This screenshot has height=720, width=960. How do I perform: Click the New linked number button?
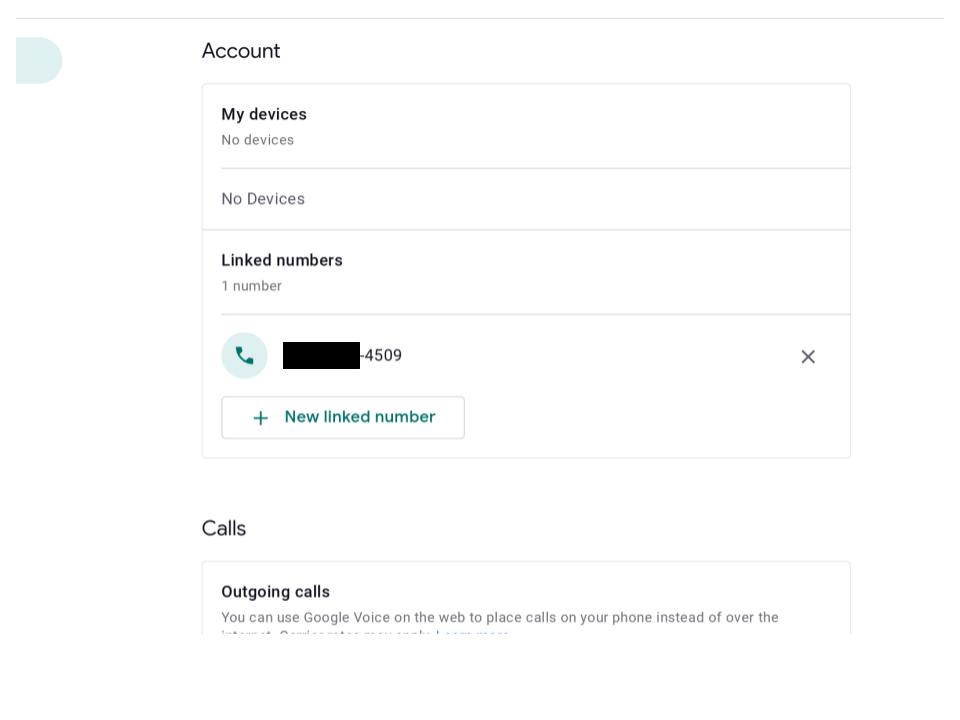pyautogui.click(x=343, y=418)
